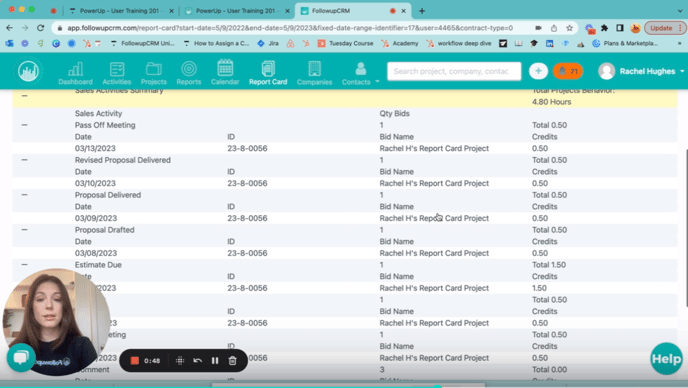Stop the screen recording
Viewport: 688px width, 388px height.
[x=135, y=361]
